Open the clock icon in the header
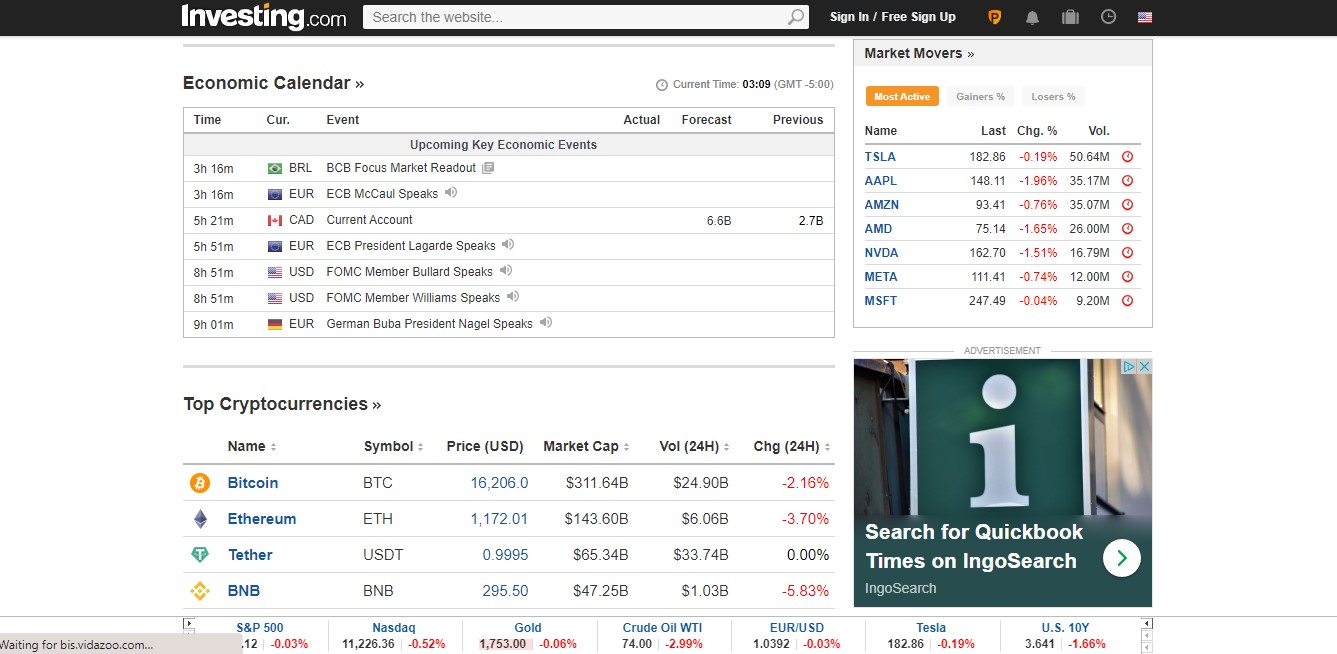This screenshot has width=1337, height=654. (x=1108, y=17)
